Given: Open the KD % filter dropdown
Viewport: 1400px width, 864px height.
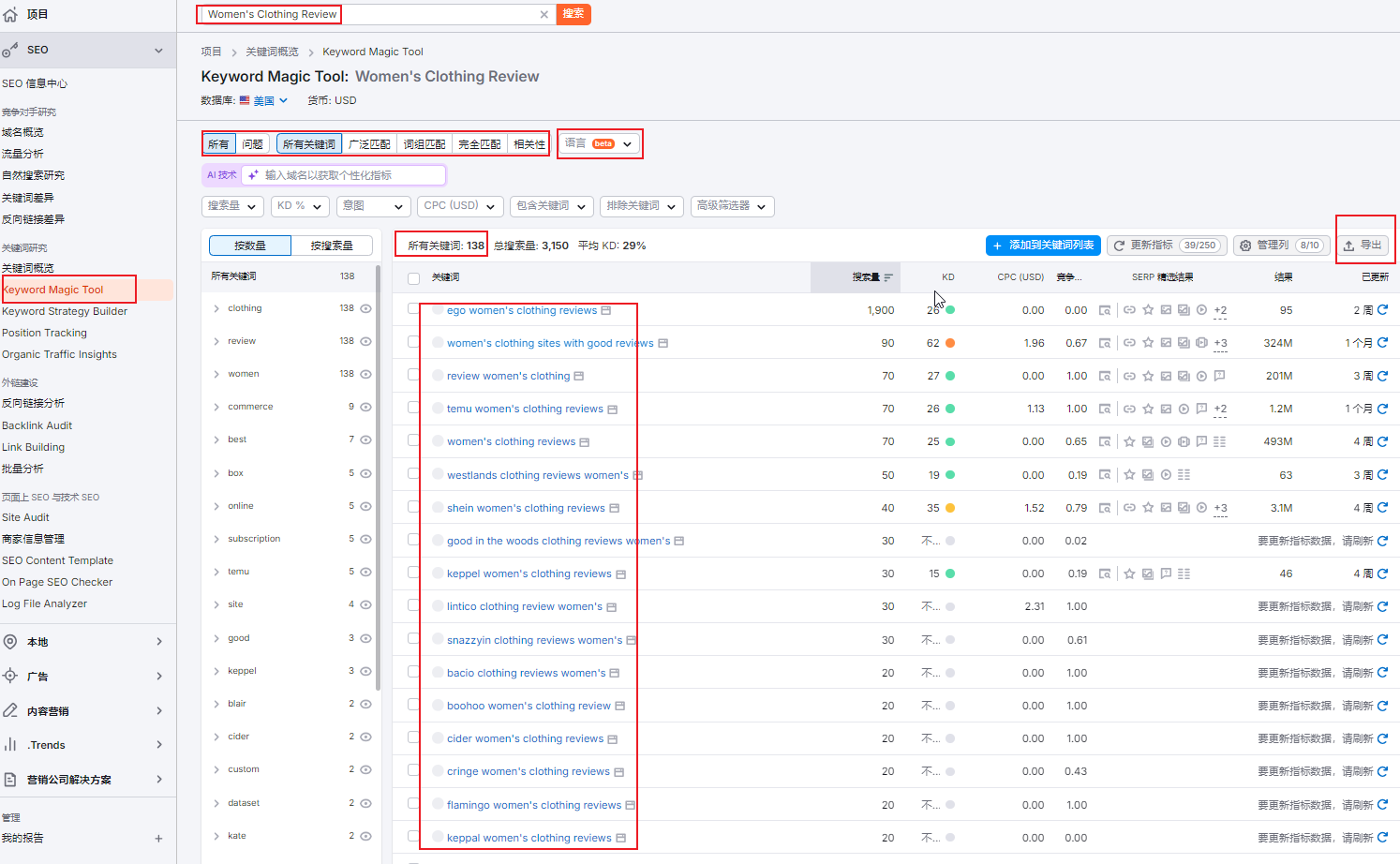Looking at the screenshot, I should click(x=299, y=206).
